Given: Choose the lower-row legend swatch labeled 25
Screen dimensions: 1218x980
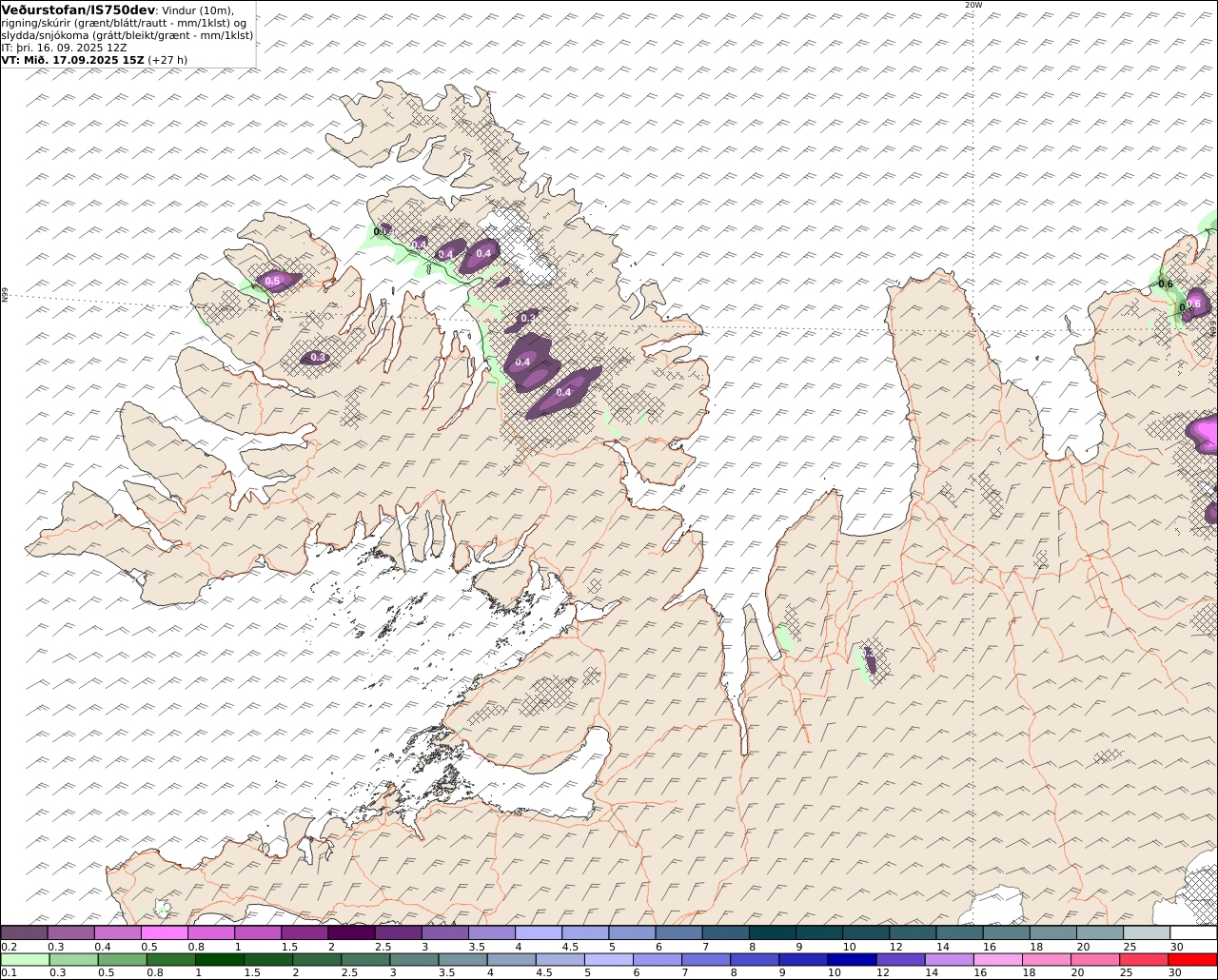Looking at the screenshot, I should click(1145, 959).
